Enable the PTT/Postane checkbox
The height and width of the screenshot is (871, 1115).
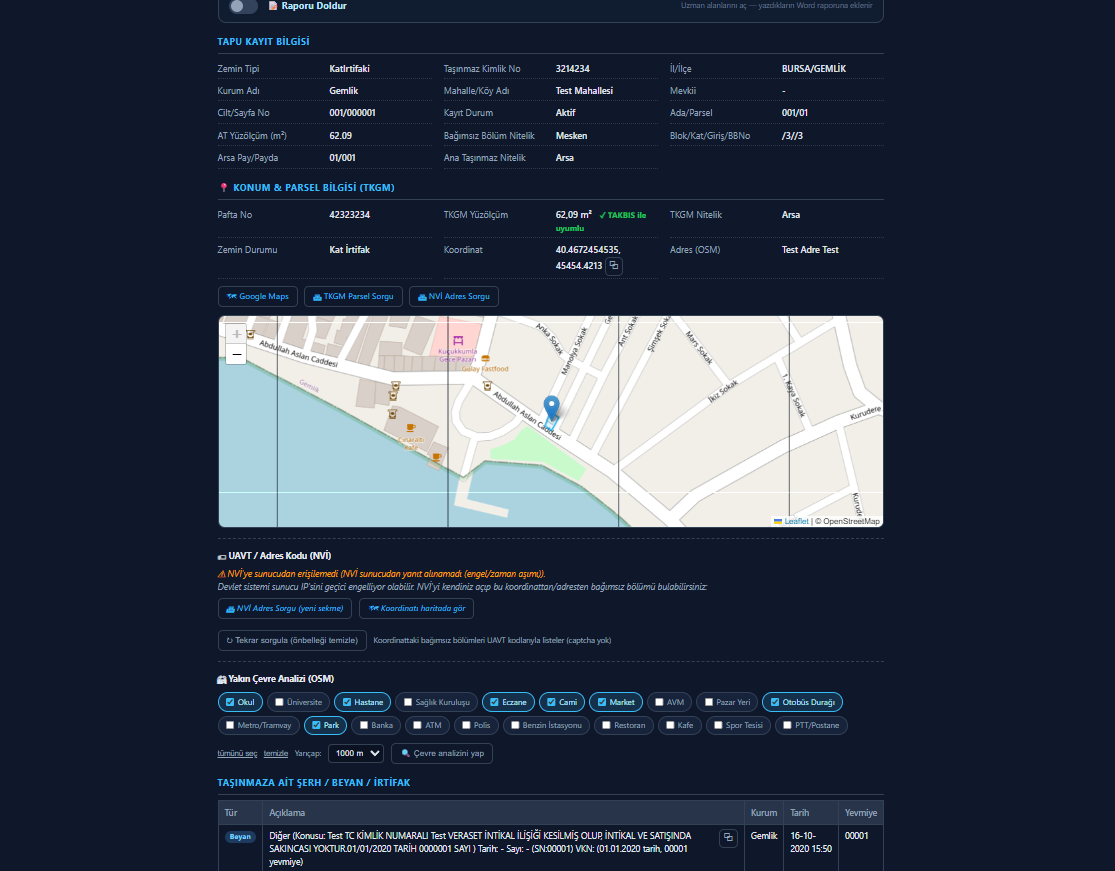click(x=787, y=726)
